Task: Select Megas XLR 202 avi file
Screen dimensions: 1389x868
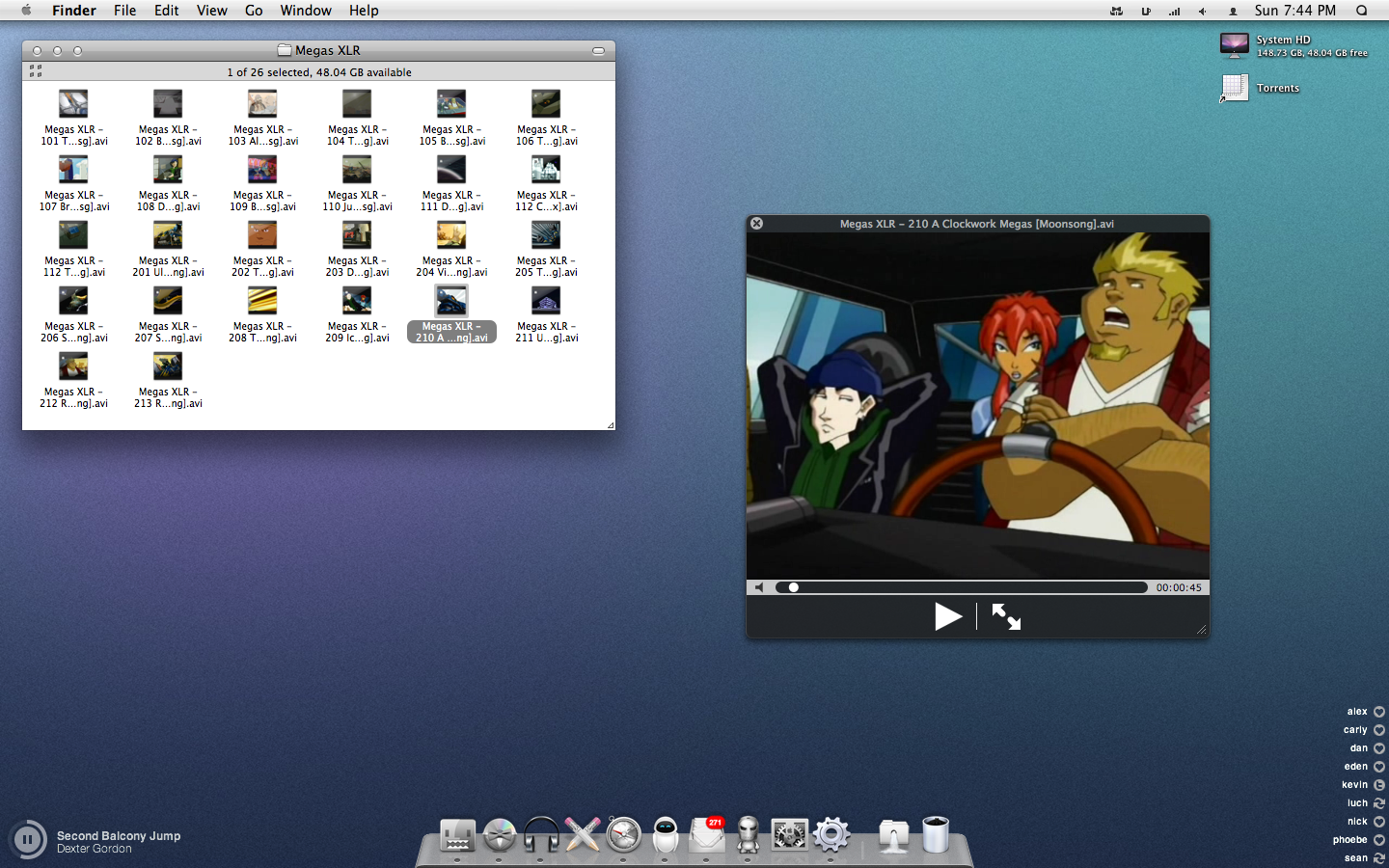Action: click(262, 250)
